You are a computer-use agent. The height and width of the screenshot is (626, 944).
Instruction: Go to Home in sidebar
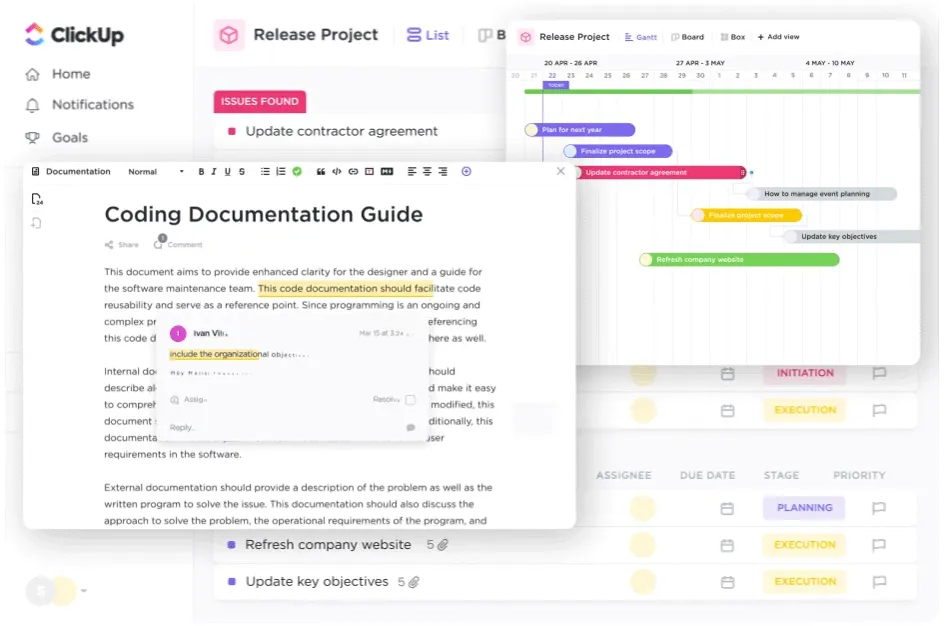(58, 74)
